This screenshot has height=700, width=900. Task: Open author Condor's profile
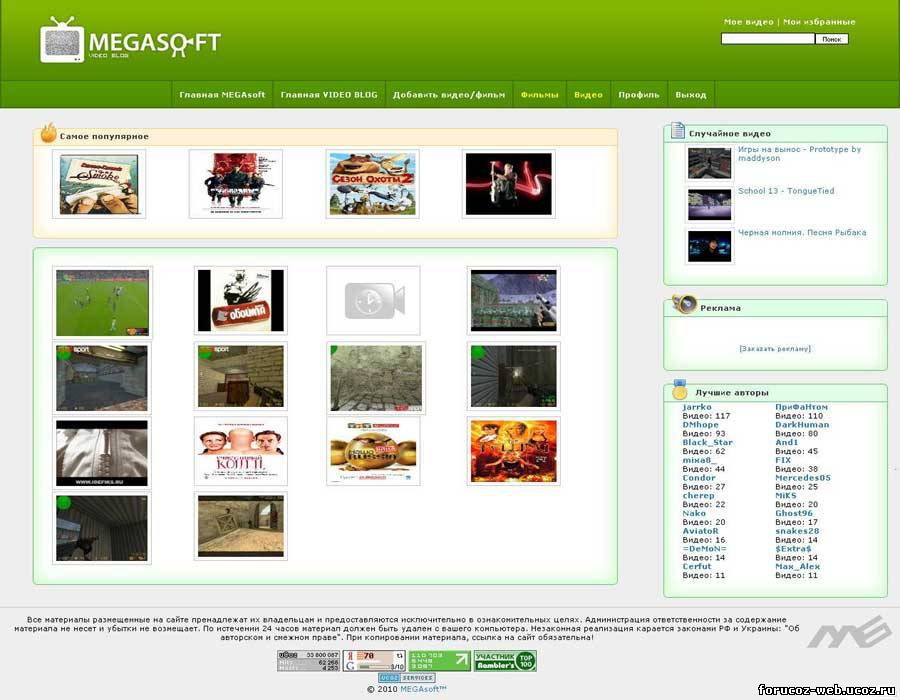coord(699,478)
